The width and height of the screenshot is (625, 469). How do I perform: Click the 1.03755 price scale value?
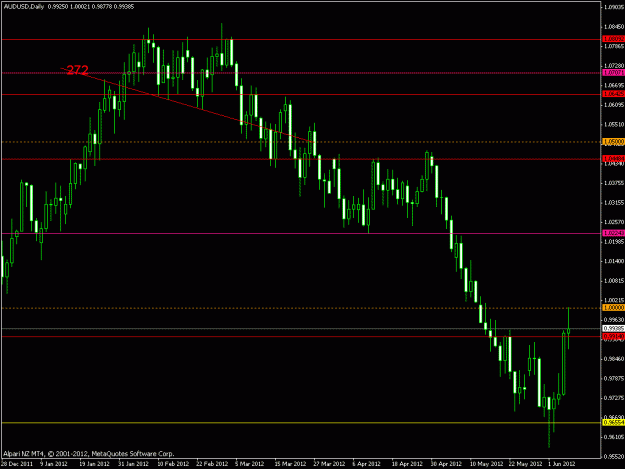click(x=614, y=183)
